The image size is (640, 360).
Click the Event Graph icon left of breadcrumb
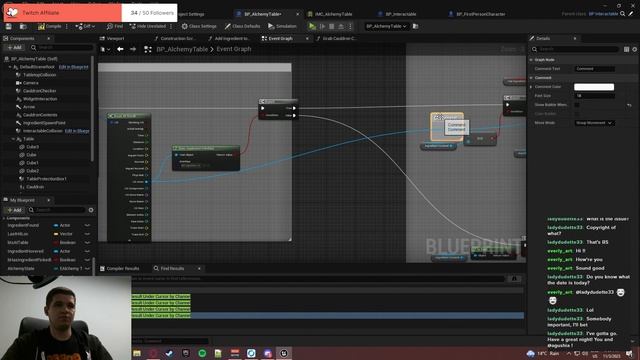point(148,49)
